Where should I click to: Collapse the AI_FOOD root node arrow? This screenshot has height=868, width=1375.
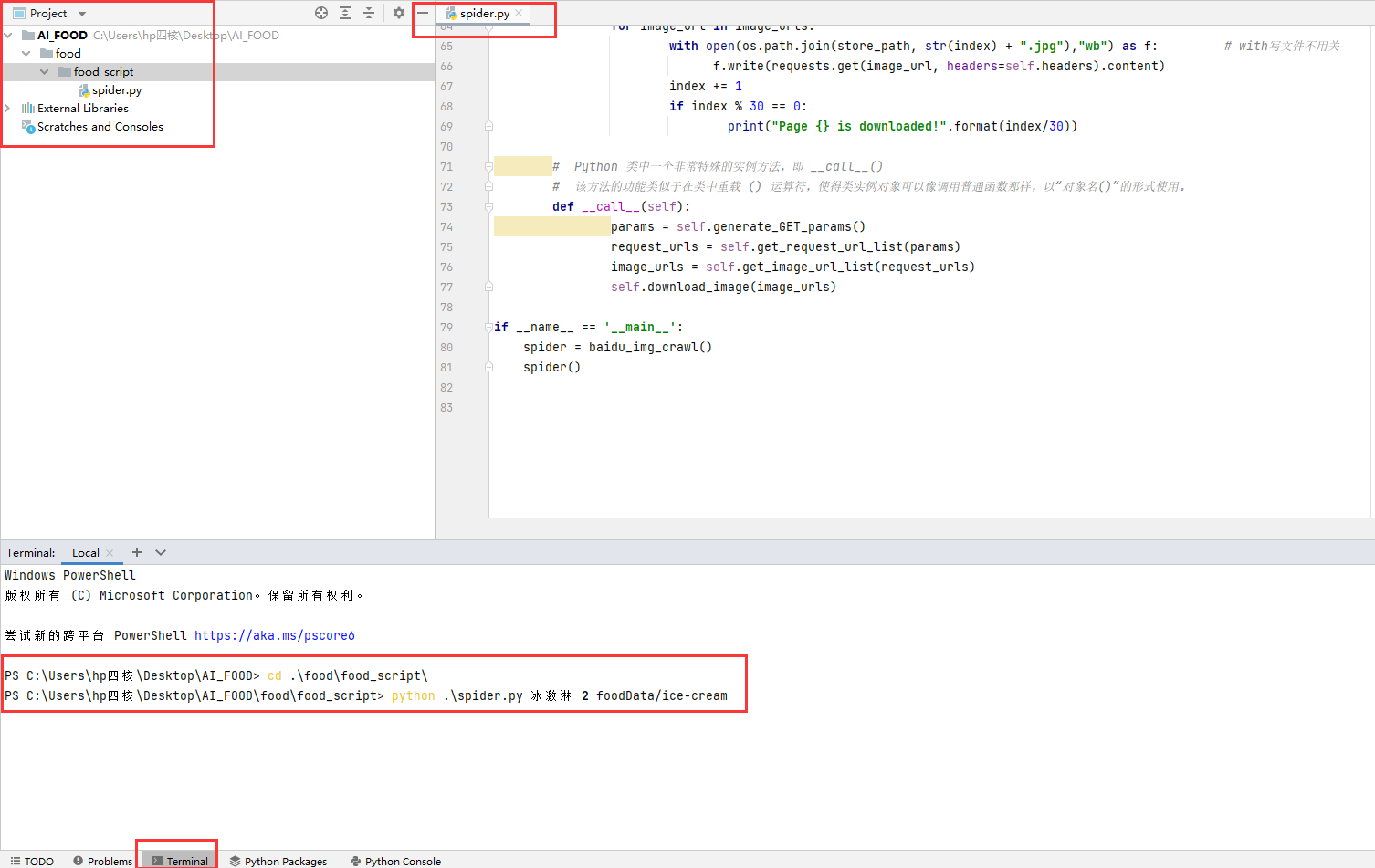click(x=8, y=36)
